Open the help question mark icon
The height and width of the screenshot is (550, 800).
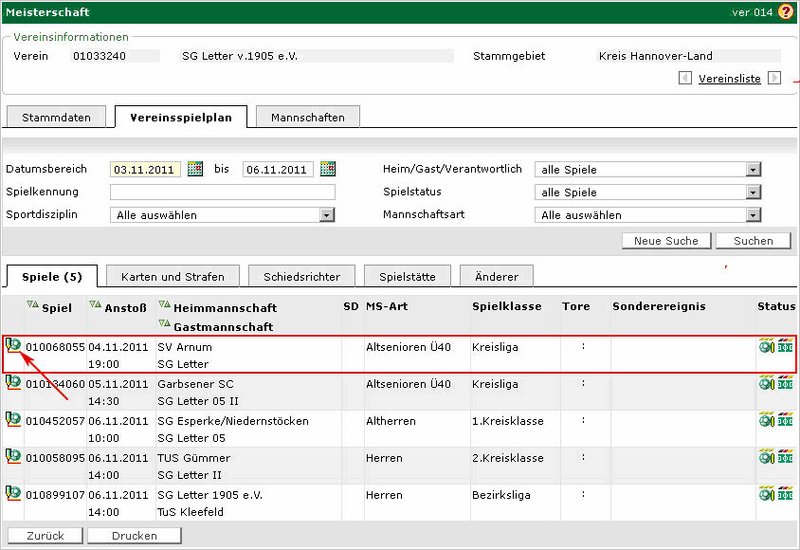coord(785,12)
